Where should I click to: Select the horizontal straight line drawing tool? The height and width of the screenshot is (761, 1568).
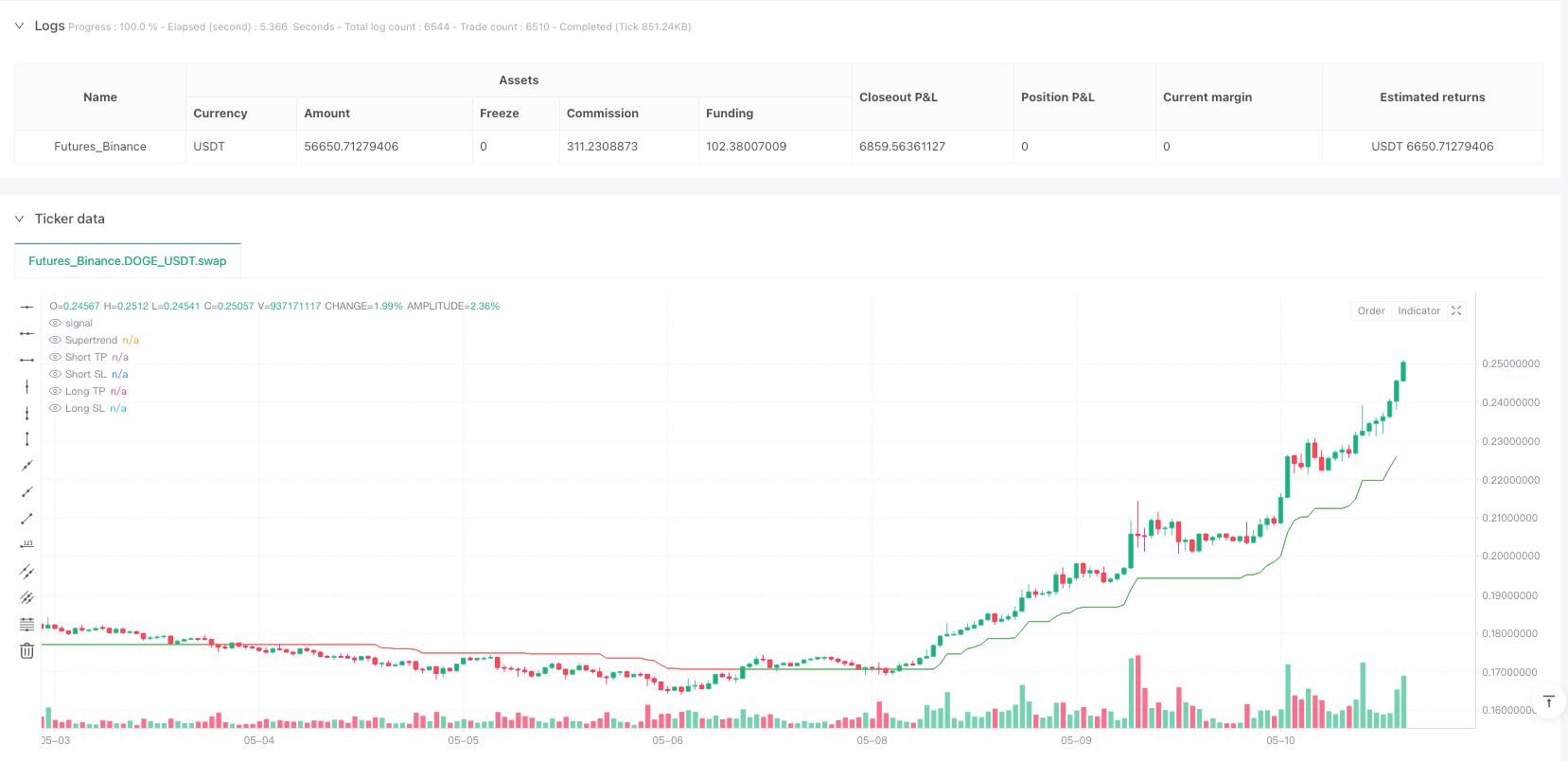(x=26, y=307)
